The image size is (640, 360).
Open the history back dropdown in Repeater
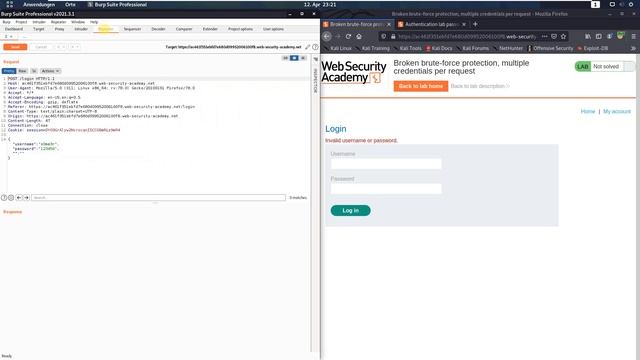point(60,47)
